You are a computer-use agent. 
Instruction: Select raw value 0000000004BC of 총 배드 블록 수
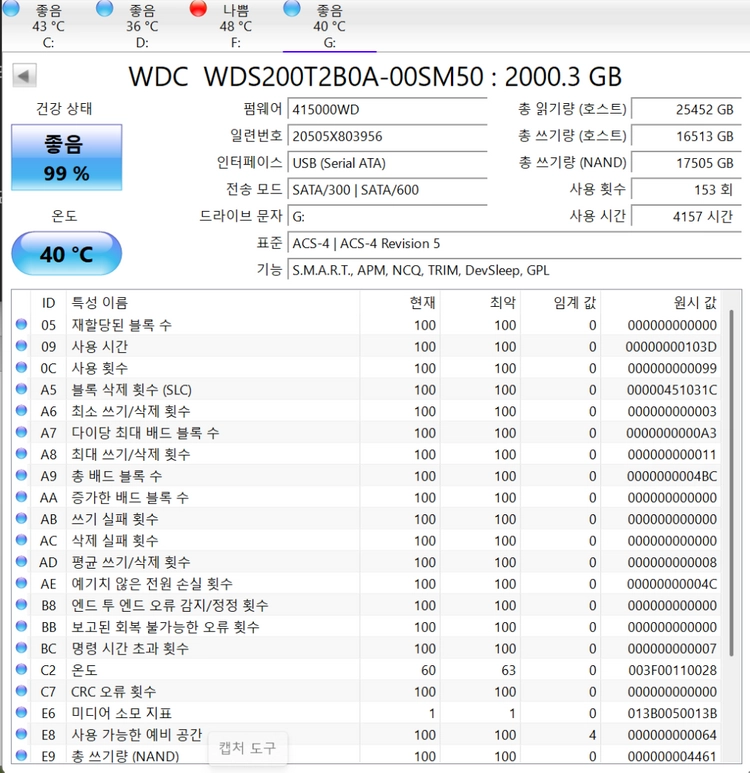(672, 476)
